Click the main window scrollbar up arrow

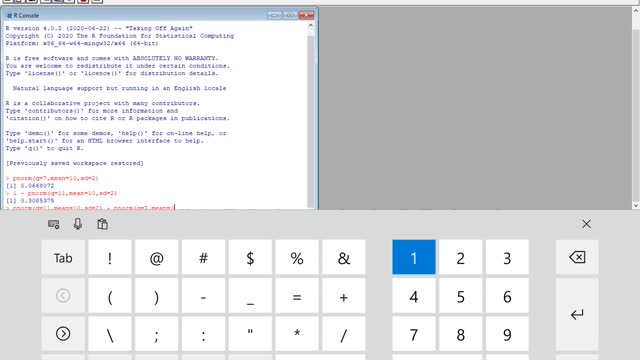coord(636,11)
